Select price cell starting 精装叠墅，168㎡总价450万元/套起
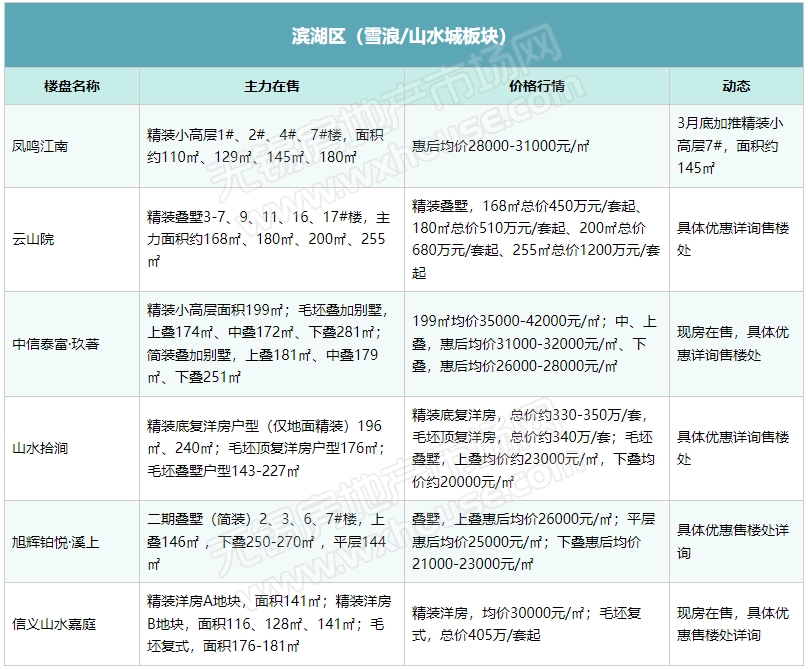Viewport: 808px width, 670px height. [x=536, y=239]
